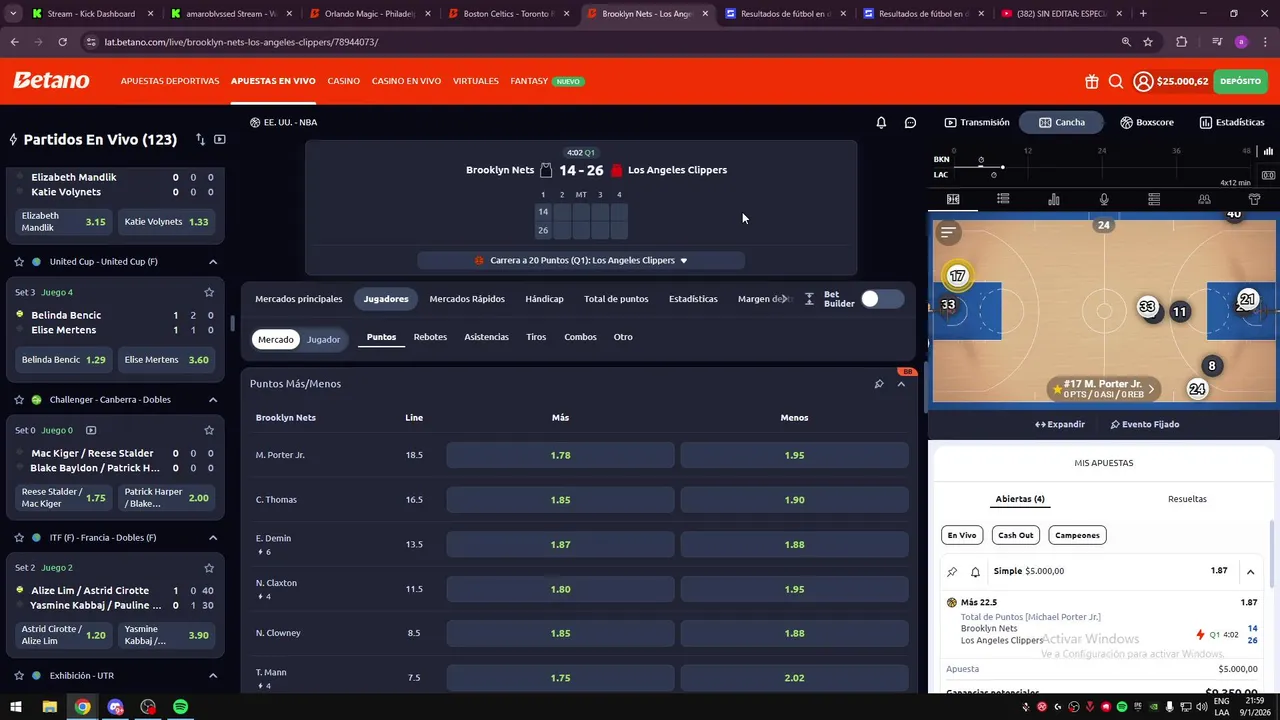
Task: Click the notification bell above the scoreboard
Action: tap(881, 122)
